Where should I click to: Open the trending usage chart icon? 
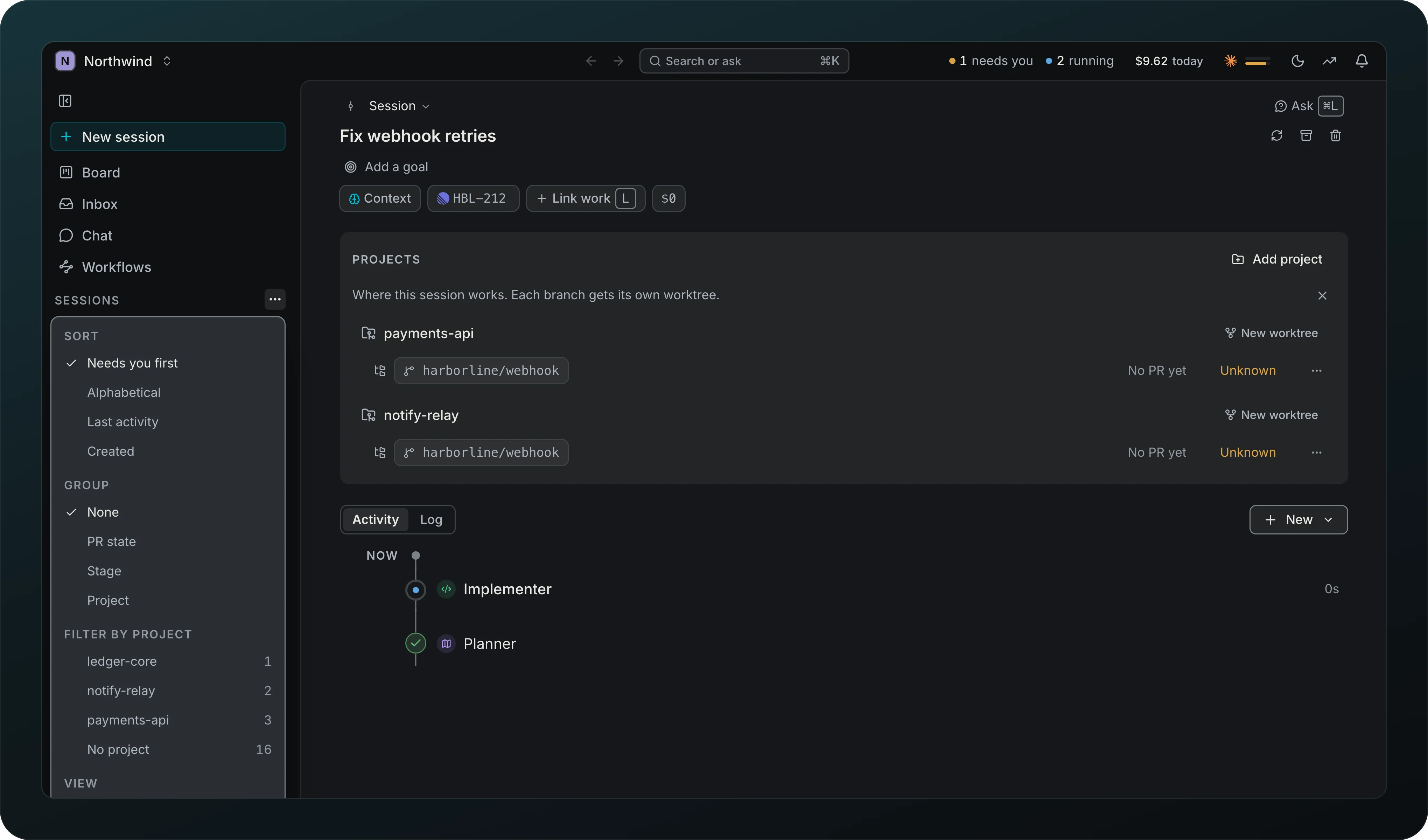1329,61
